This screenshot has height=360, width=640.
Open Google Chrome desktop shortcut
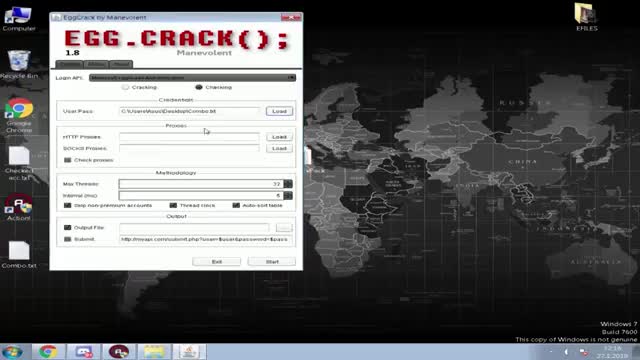pyautogui.click(x=19, y=115)
